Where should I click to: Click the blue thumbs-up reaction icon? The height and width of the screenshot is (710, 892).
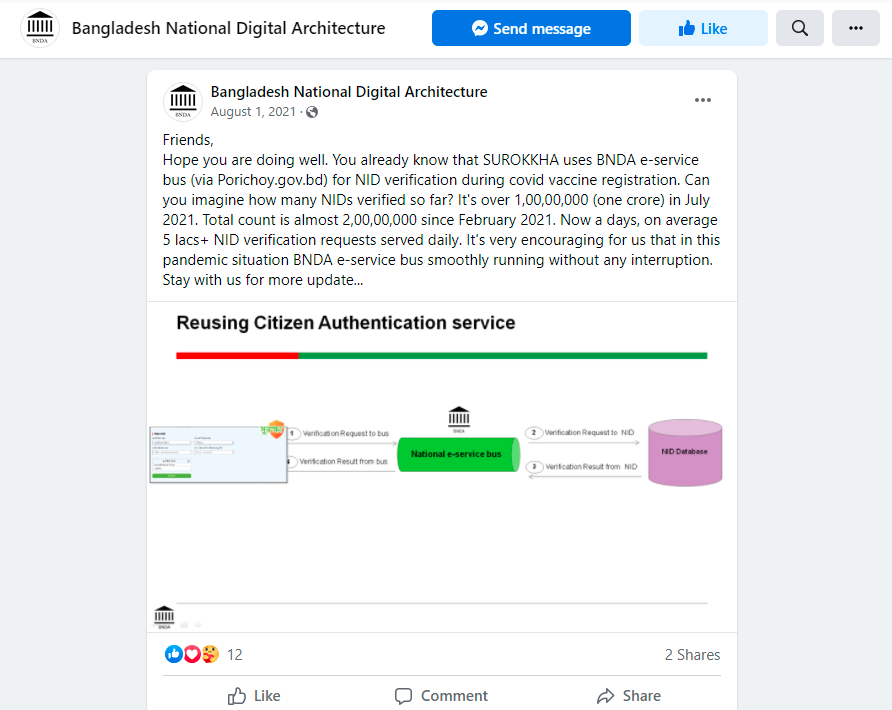173,654
